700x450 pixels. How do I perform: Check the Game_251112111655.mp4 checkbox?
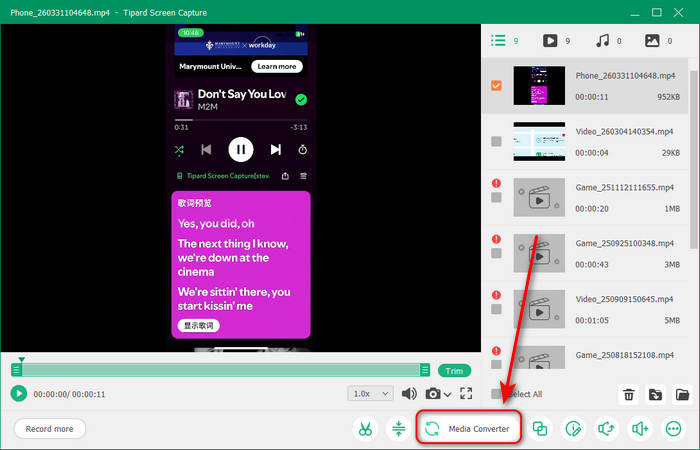[496, 197]
